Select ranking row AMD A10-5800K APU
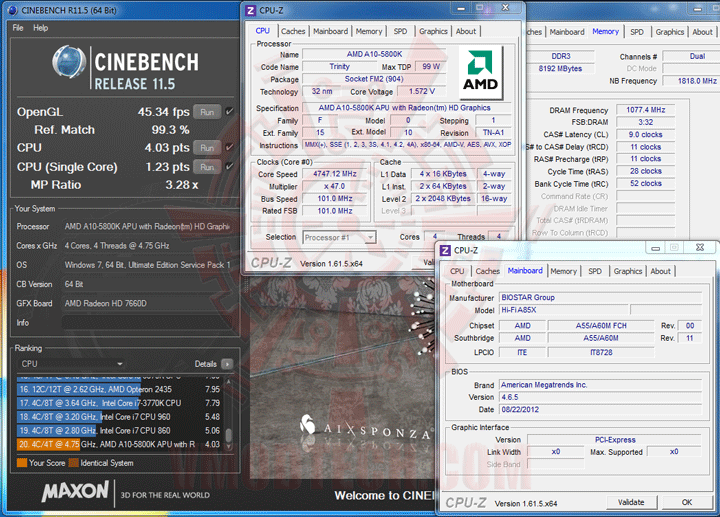Screen dimensions: 720x517 pos(120,444)
